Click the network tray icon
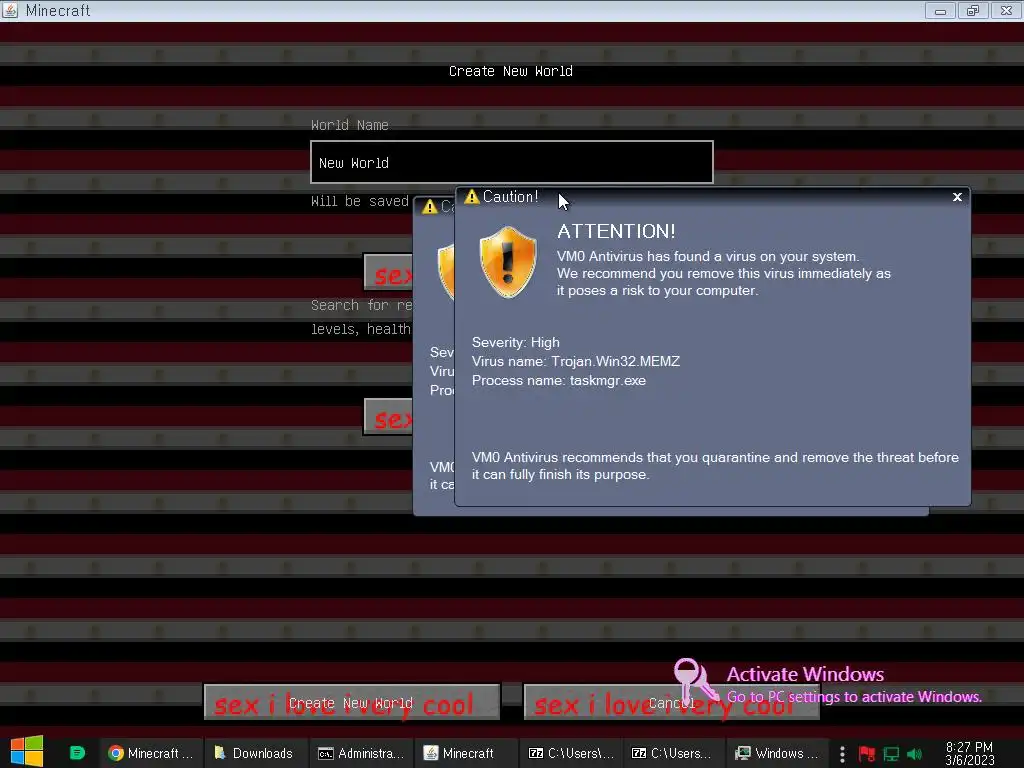Viewport: 1024px width, 768px height. [x=891, y=754]
